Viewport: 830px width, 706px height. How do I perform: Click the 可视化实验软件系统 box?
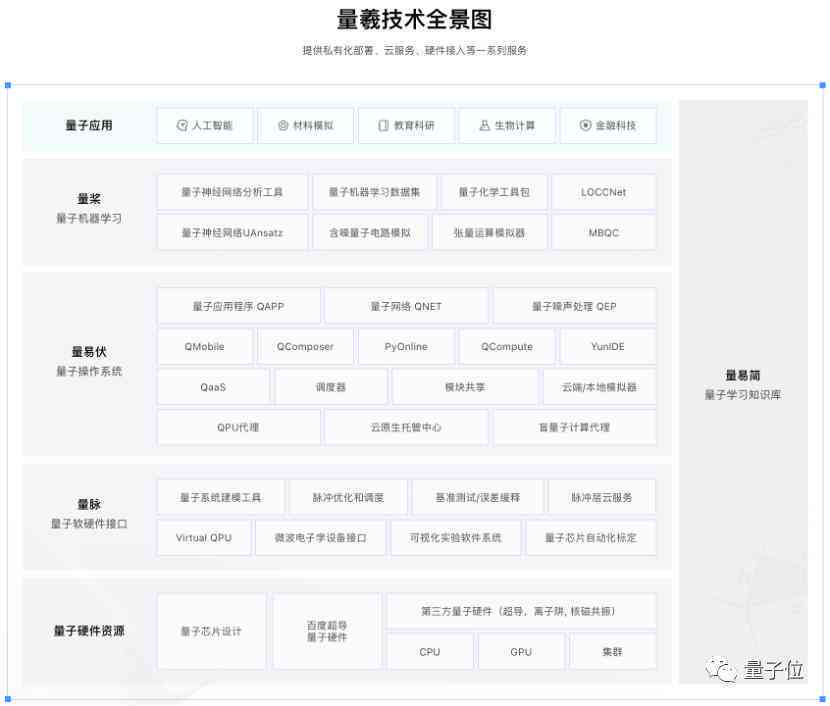tap(456, 538)
